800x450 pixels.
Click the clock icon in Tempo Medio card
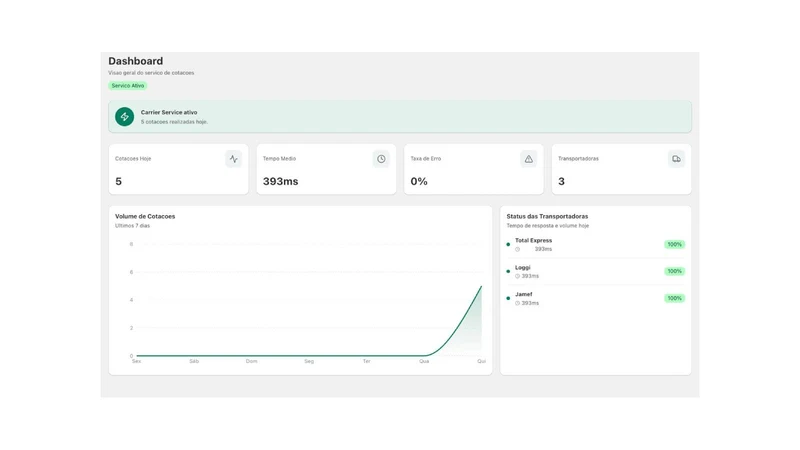pyautogui.click(x=381, y=159)
